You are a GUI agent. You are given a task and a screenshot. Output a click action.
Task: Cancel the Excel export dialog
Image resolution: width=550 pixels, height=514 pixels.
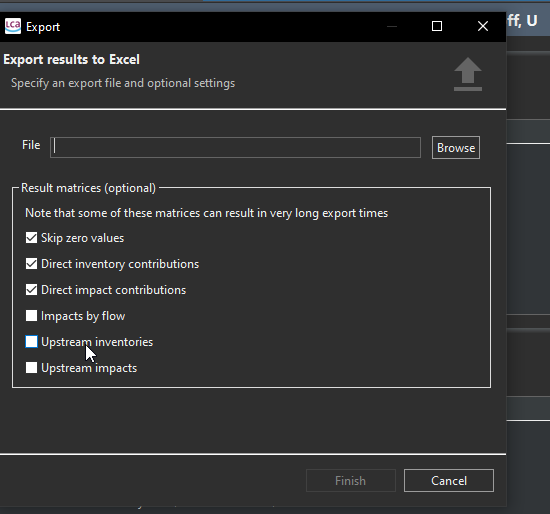tap(449, 481)
